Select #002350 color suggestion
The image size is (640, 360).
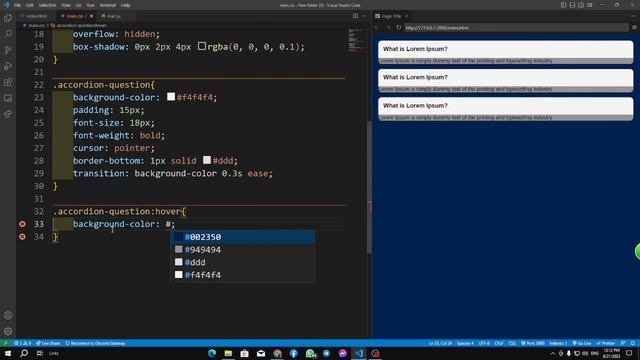[243, 237]
